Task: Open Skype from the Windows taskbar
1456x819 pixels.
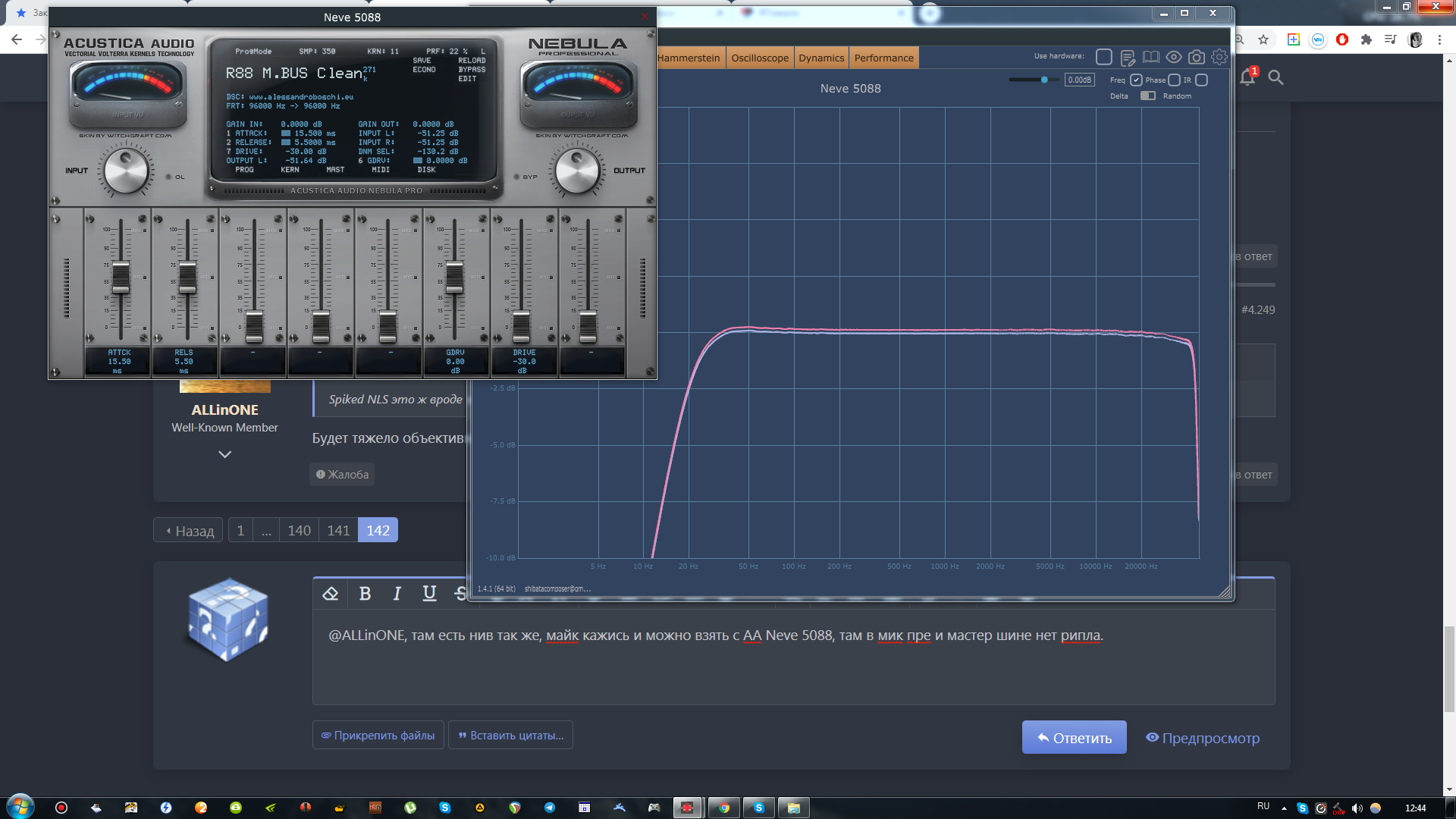Action: coord(758,808)
